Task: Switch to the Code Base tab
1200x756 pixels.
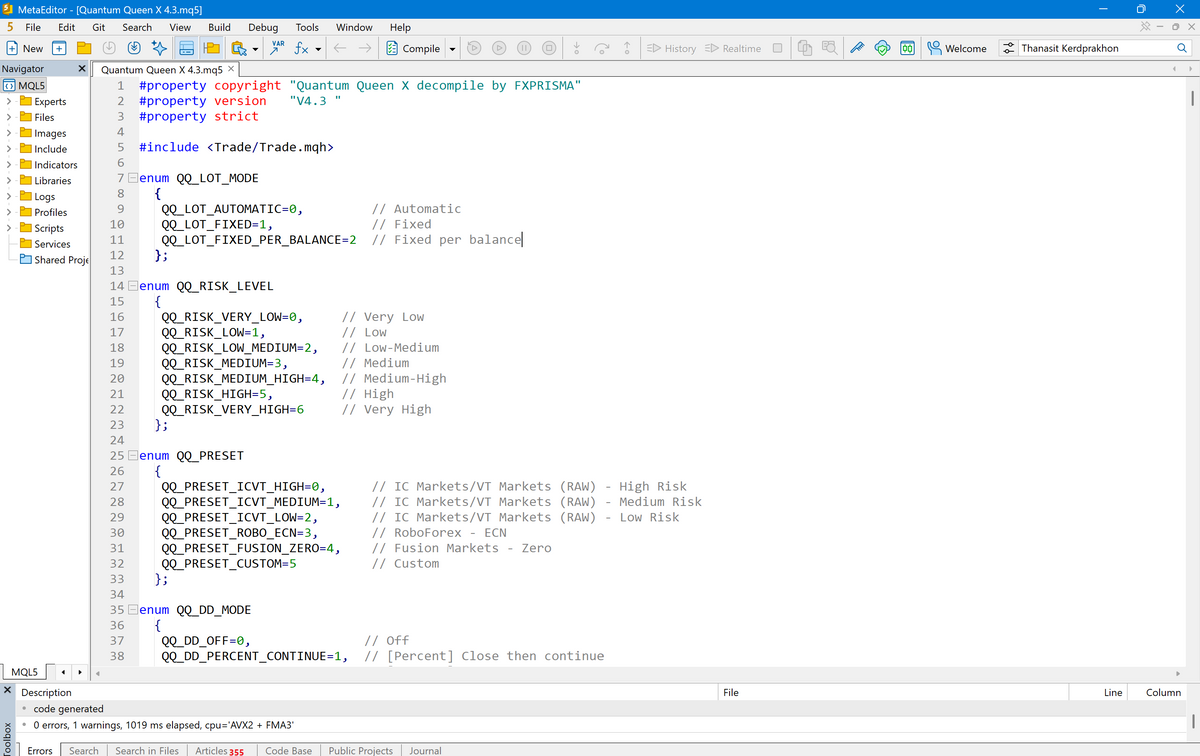Action: (288, 750)
